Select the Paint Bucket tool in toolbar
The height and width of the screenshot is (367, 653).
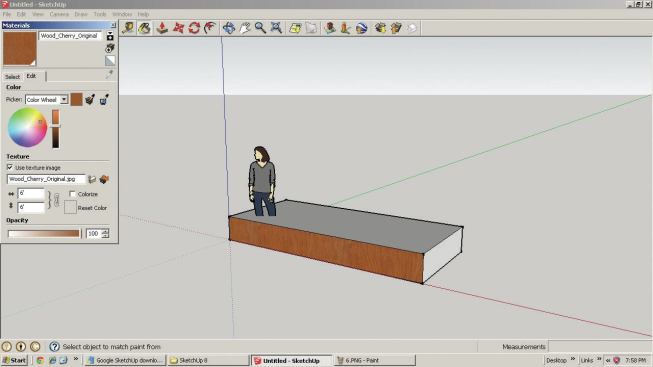coord(145,28)
